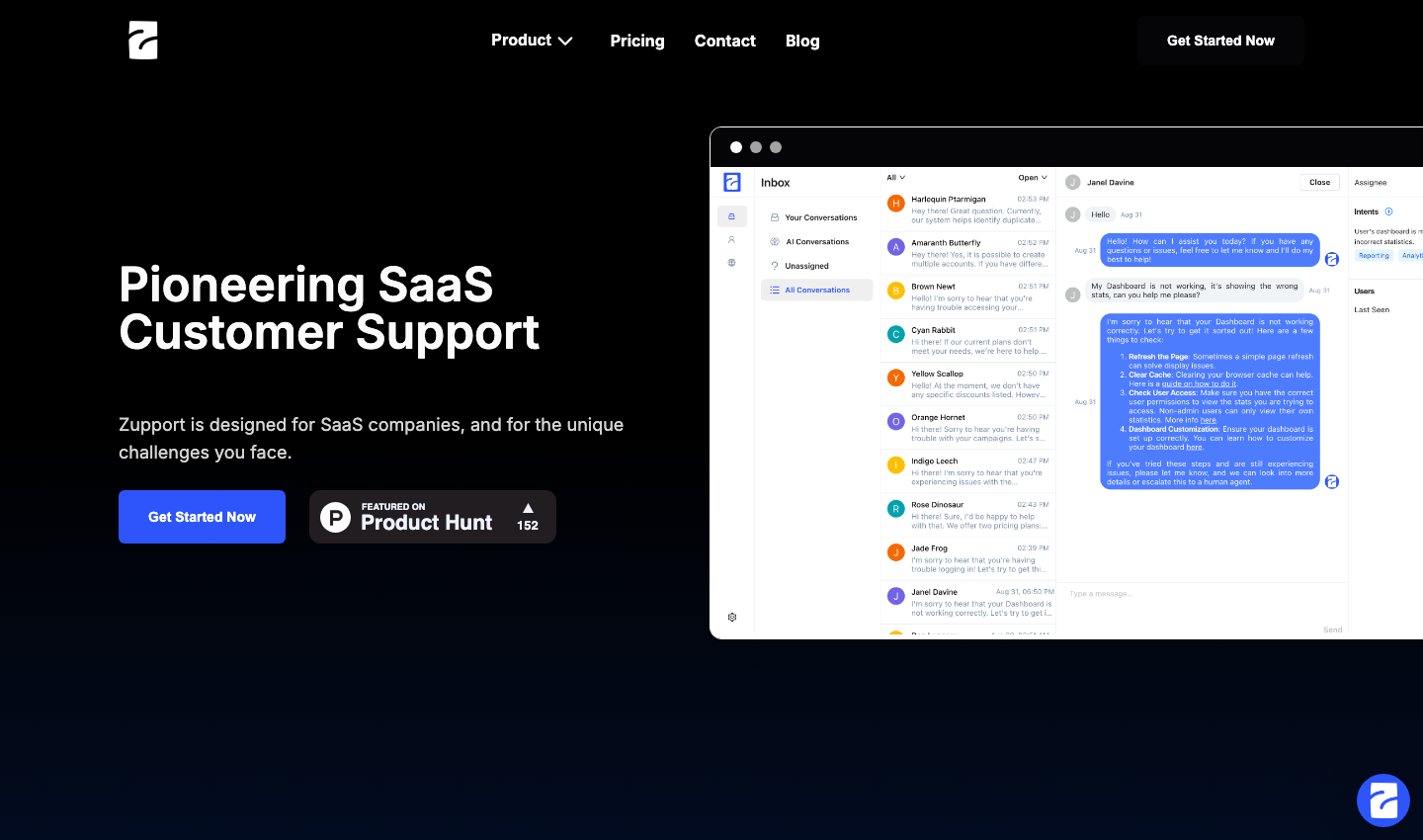The width and height of the screenshot is (1423, 840).
Task: Click the Last Seen label
Action: (1372, 309)
